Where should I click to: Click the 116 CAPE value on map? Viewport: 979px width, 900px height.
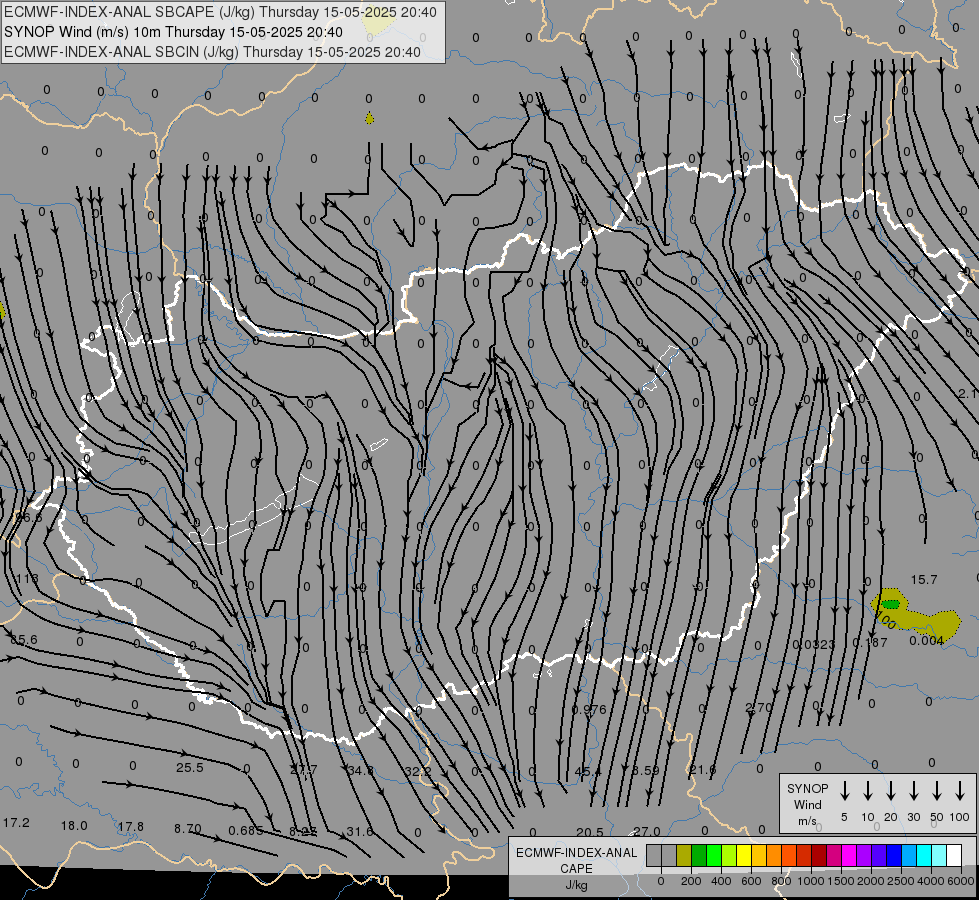click(x=27, y=578)
